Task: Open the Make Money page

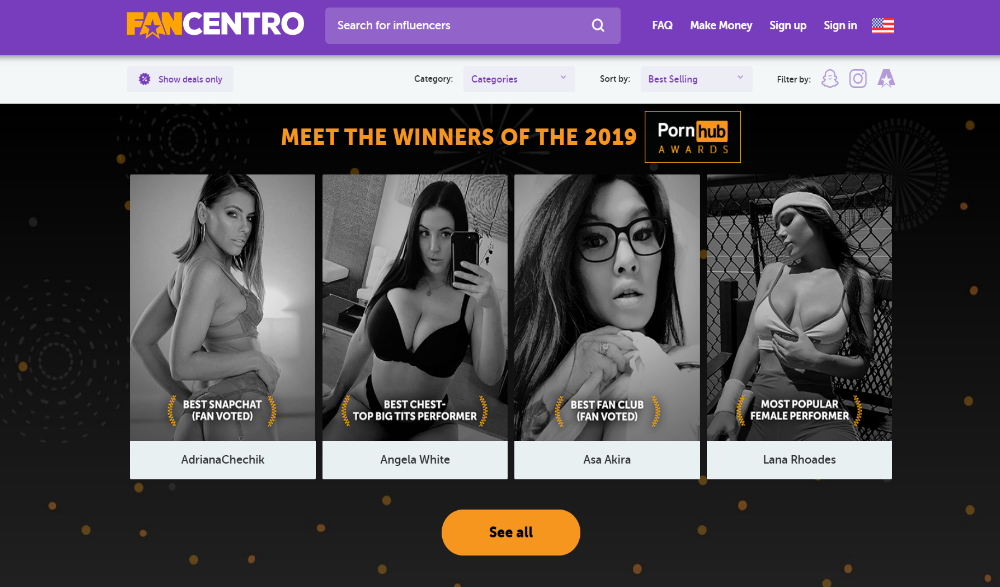Action: click(721, 26)
